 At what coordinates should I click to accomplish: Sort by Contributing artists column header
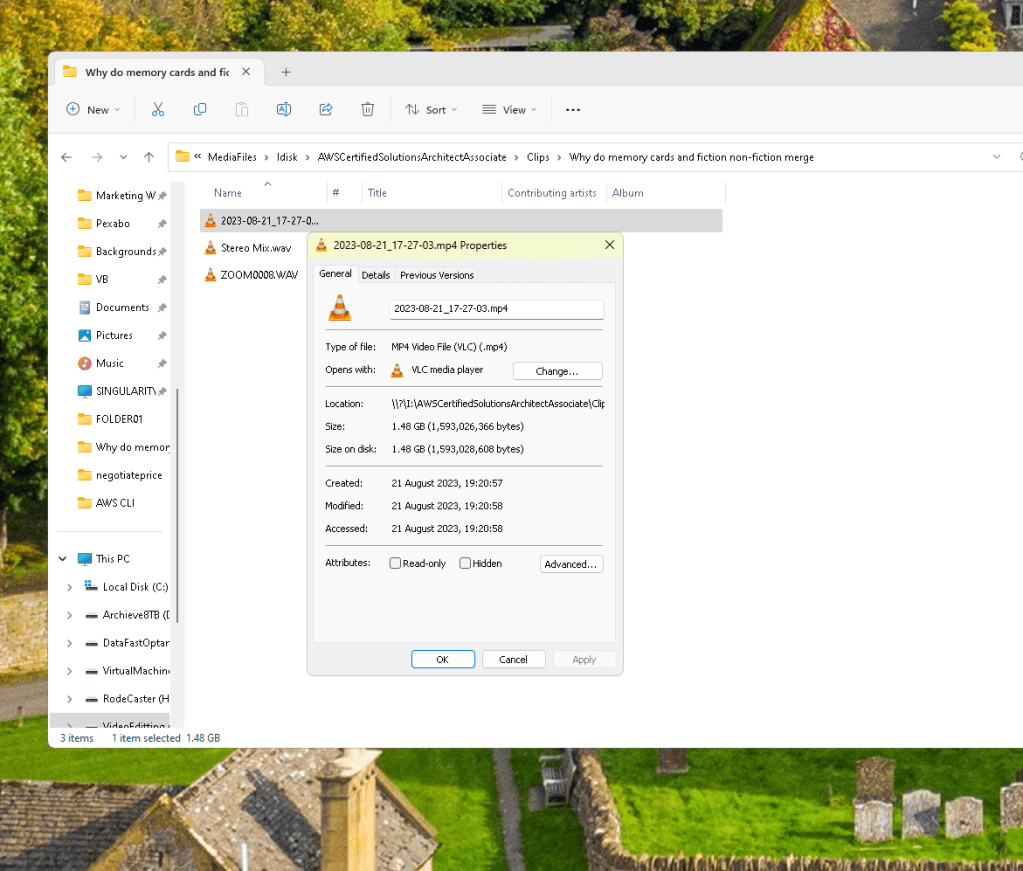(553, 193)
